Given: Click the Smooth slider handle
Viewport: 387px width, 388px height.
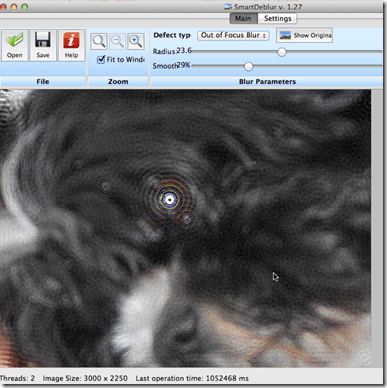Looking at the screenshot, I should coord(248,66).
